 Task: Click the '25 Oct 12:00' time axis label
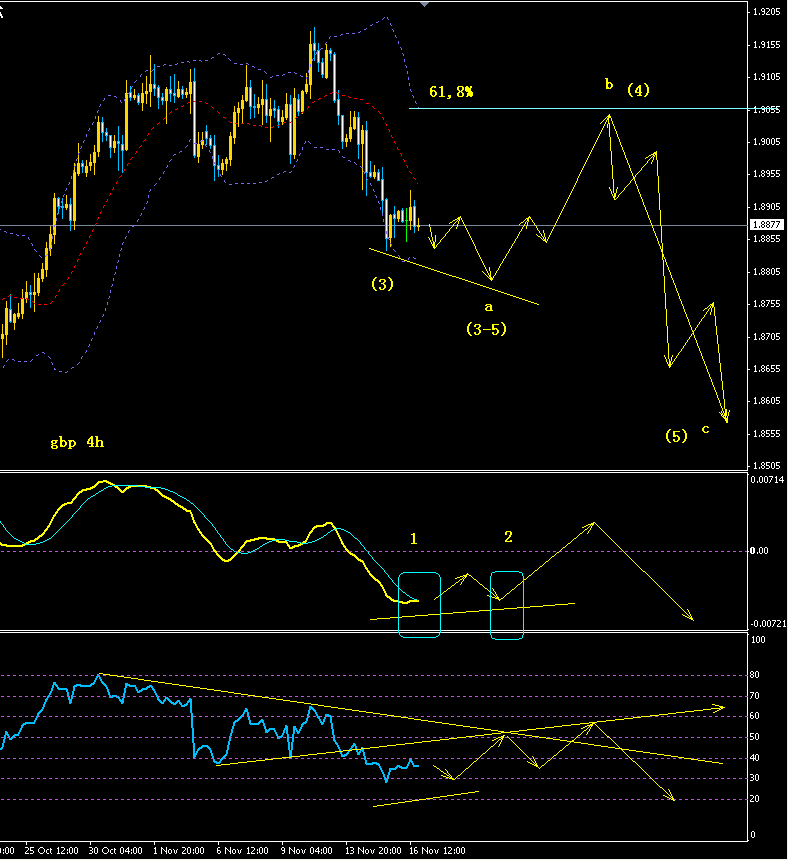click(52, 851)
